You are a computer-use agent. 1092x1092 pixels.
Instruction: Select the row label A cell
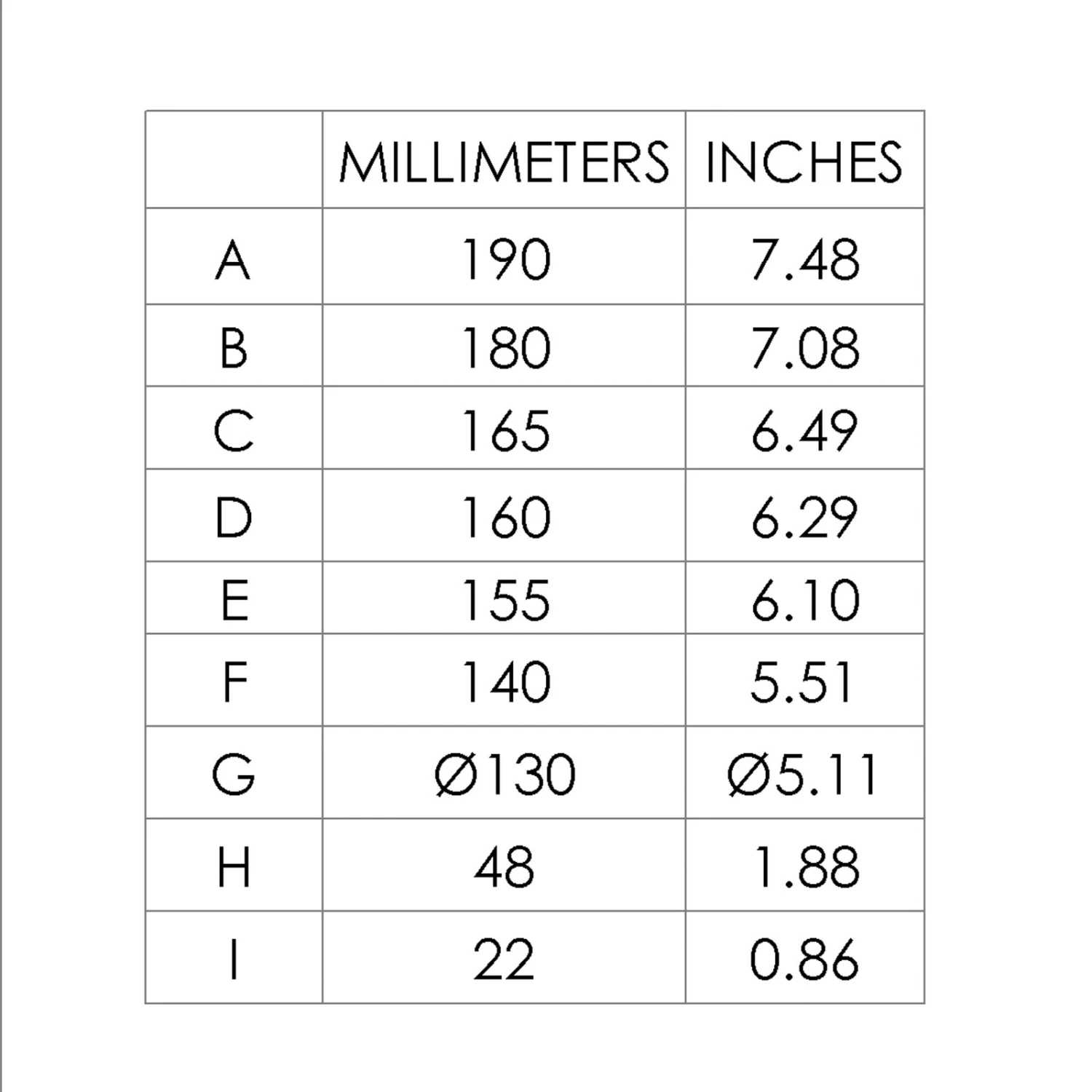(x=233, y=260)
